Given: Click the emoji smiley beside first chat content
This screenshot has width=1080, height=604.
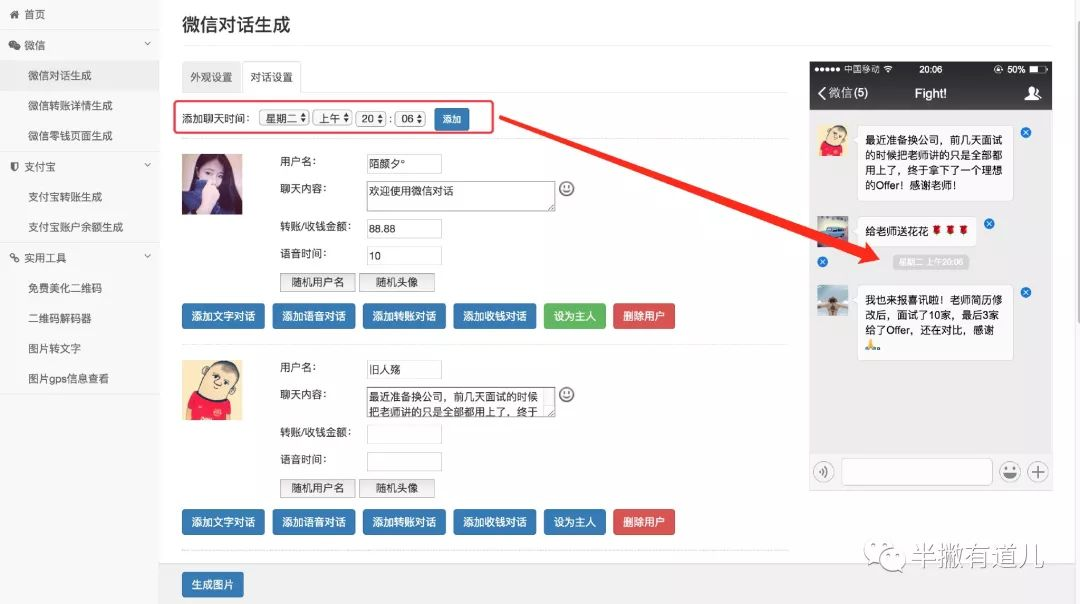Looking at the screenshot, I should click(x=567, y=188).
